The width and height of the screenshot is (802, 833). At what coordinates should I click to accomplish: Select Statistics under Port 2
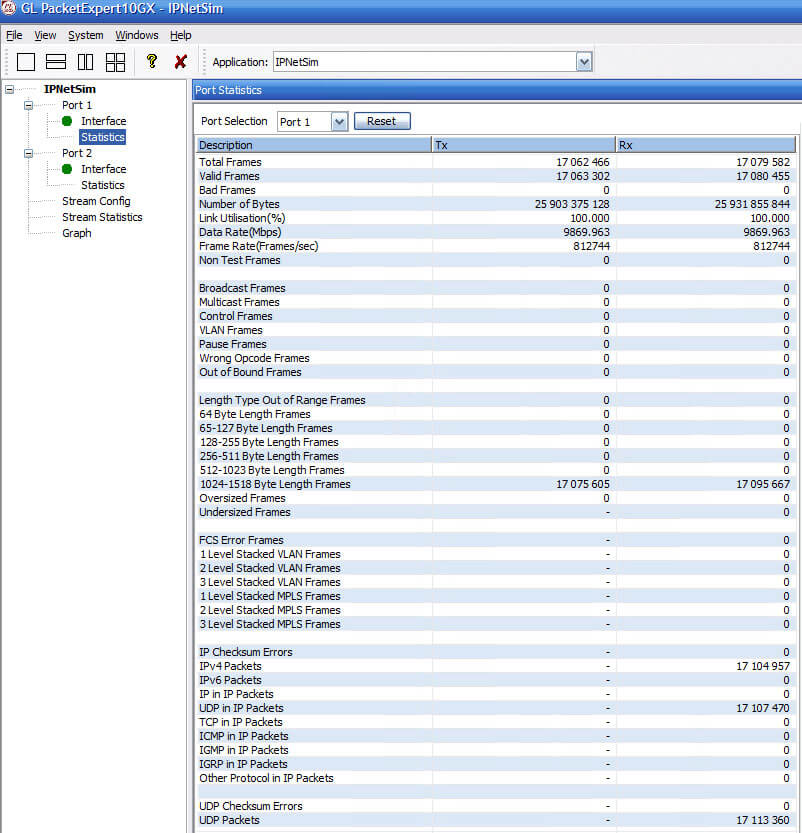click(103, 185)
